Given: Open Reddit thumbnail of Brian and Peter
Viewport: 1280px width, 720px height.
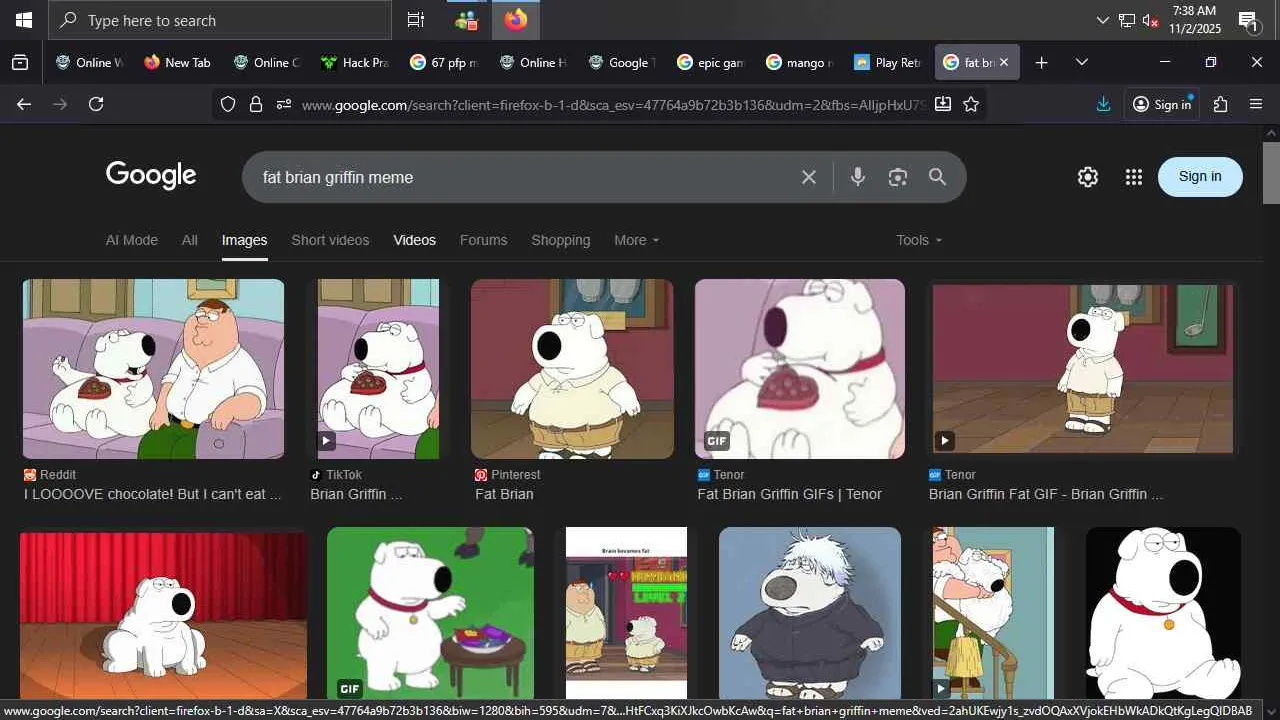Looking at the screenshot, I should point(153,369).
